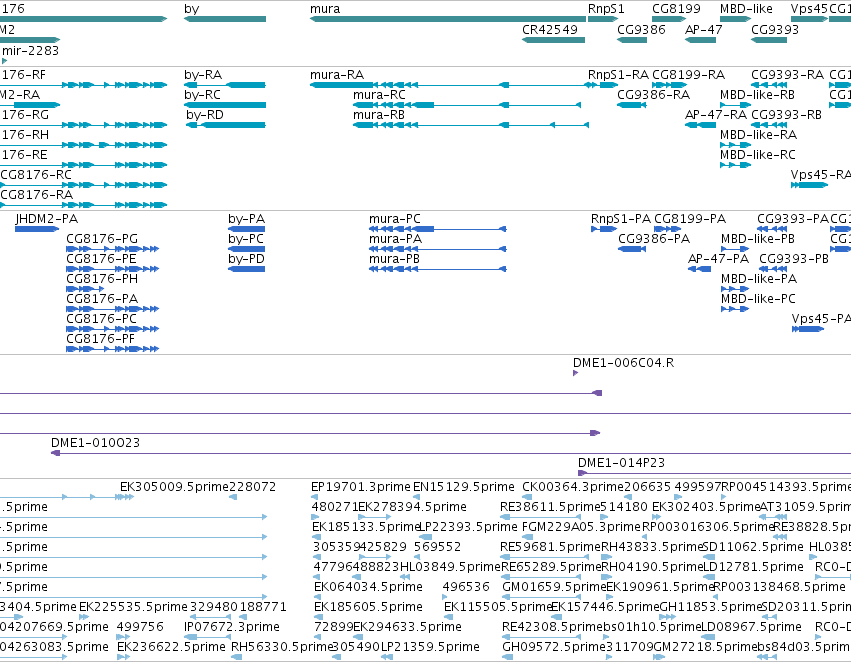Click the CG8176-PG protein label

coord(102,239)
